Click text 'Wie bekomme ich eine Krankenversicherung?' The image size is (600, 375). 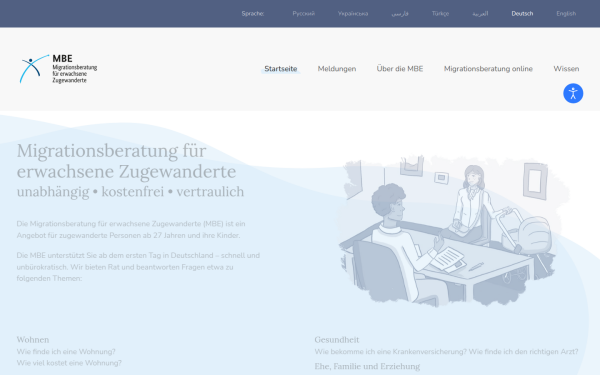click(x=390, y=352)
